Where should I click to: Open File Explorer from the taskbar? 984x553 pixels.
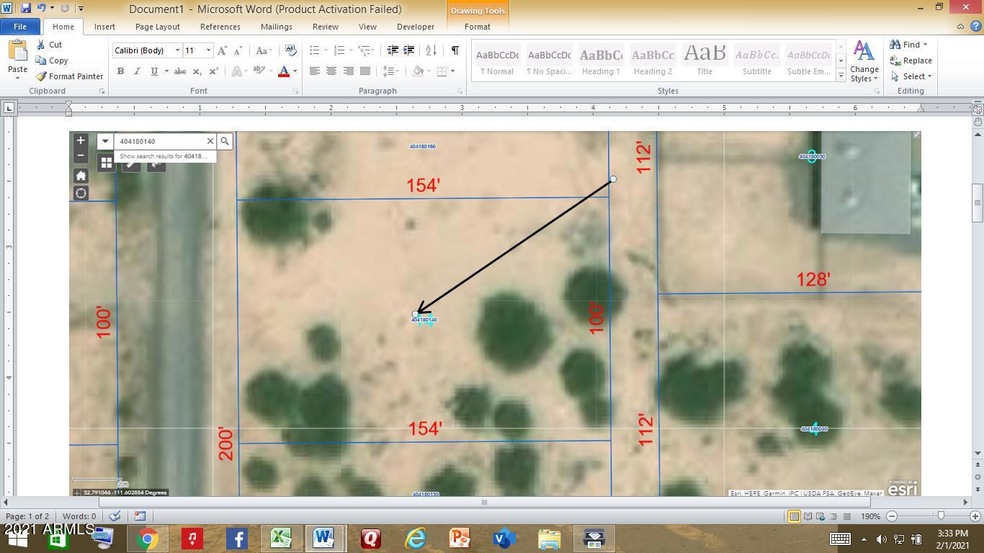(x=549, y=539)
